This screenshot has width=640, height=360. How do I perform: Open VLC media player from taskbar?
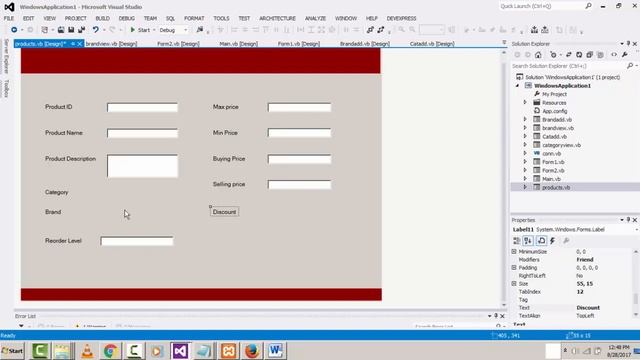(x=87, y=351)
